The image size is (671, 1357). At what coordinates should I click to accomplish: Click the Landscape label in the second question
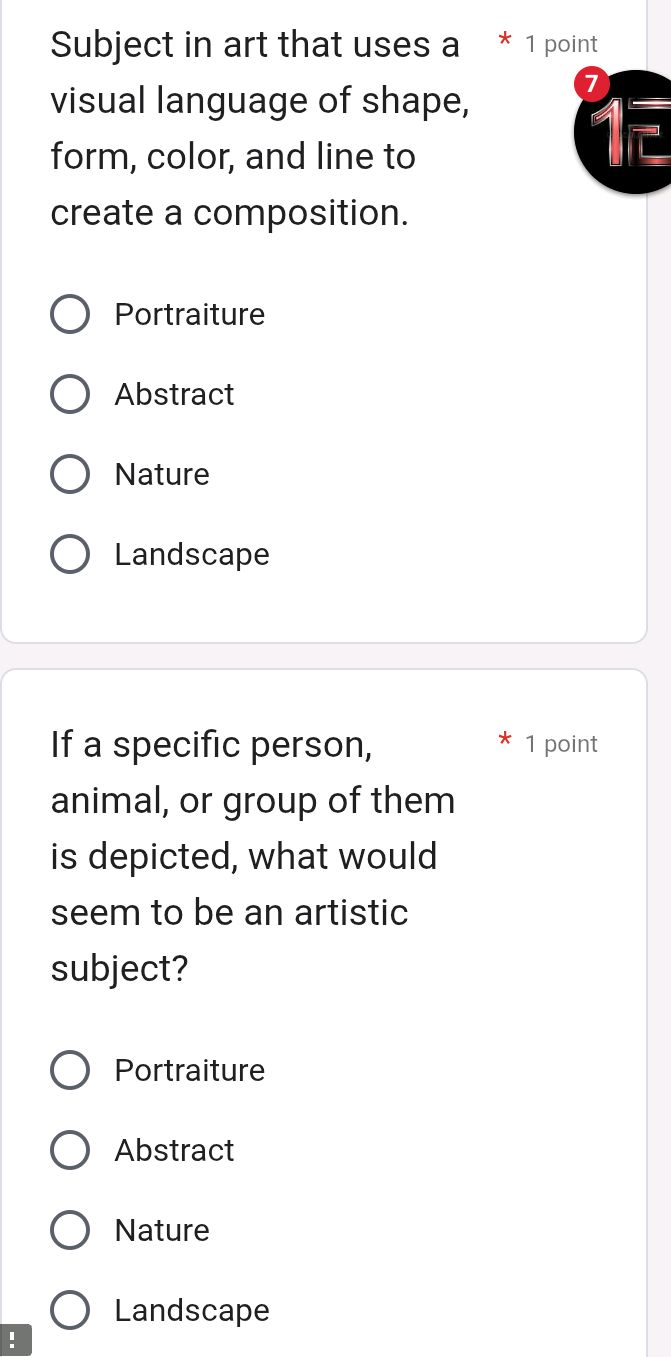(x=191, y=1310)
